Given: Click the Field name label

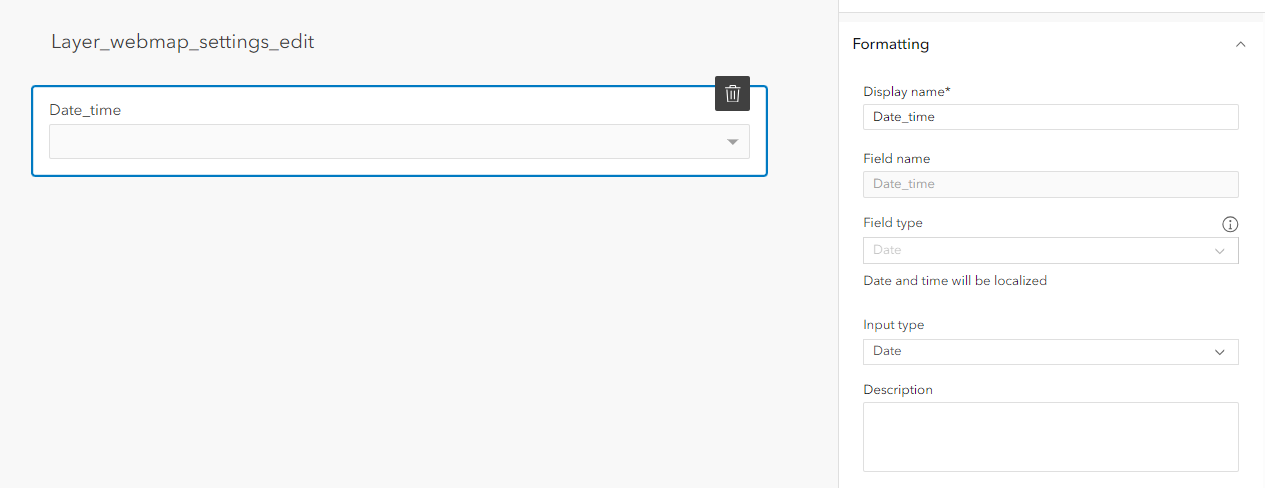Looking at the screenshot, I should [896, 159].
